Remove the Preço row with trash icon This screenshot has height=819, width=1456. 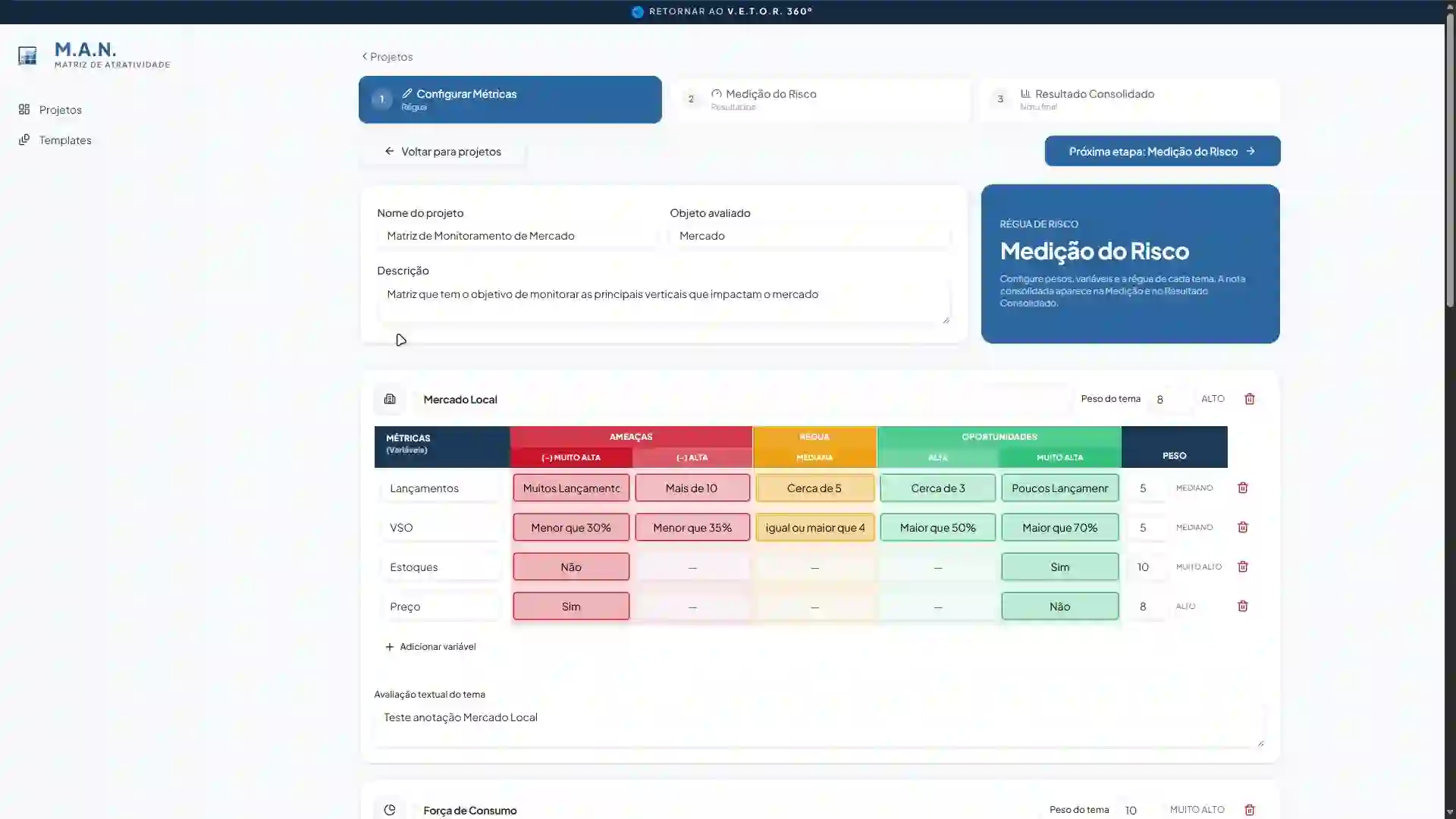[x=1243, y=606]
